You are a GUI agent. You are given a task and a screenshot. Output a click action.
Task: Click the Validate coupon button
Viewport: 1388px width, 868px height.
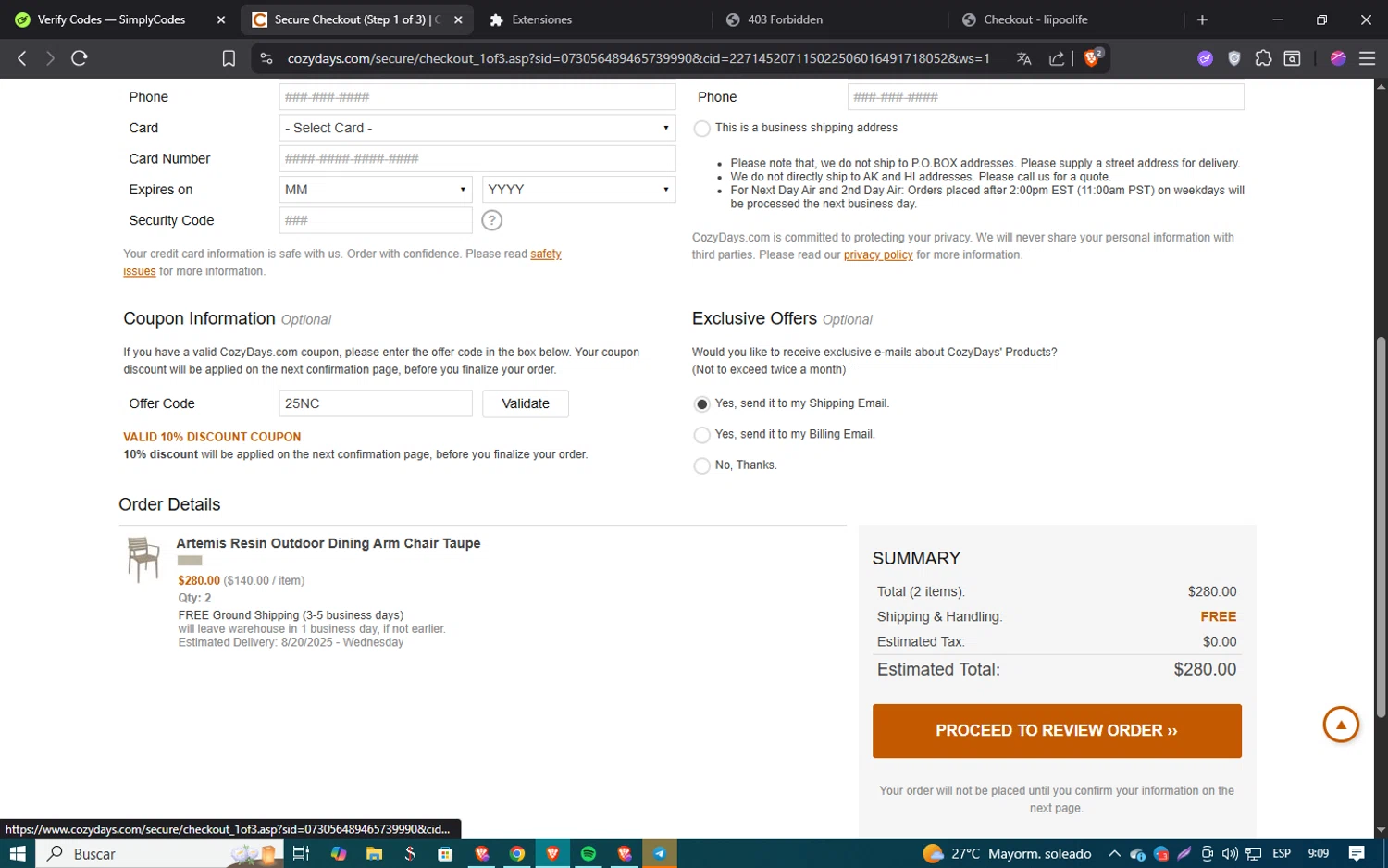[526, 403]
